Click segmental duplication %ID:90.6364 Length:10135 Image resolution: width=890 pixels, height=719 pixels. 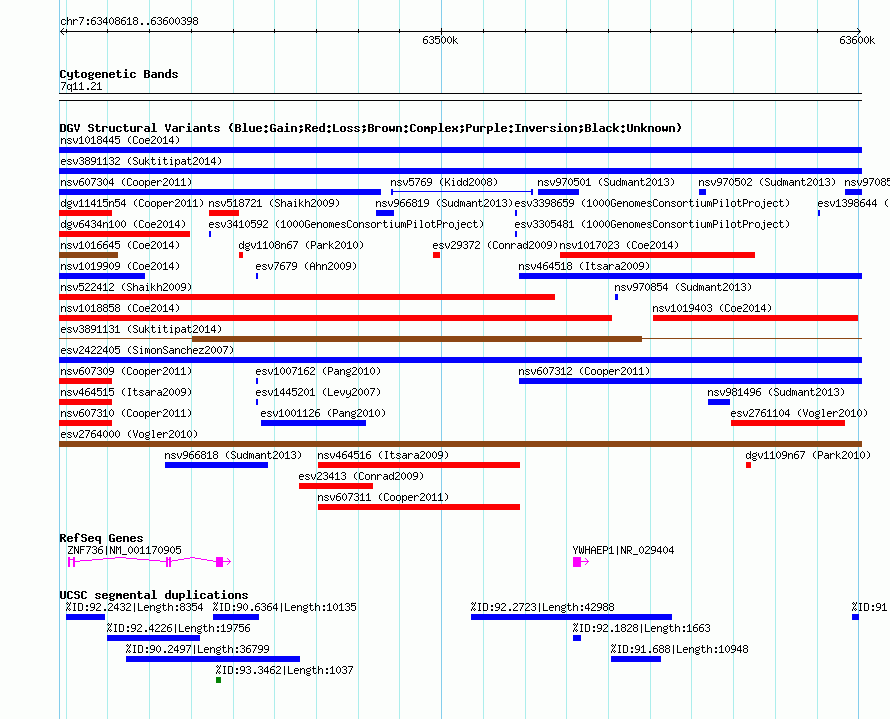[x=236, y=617]
